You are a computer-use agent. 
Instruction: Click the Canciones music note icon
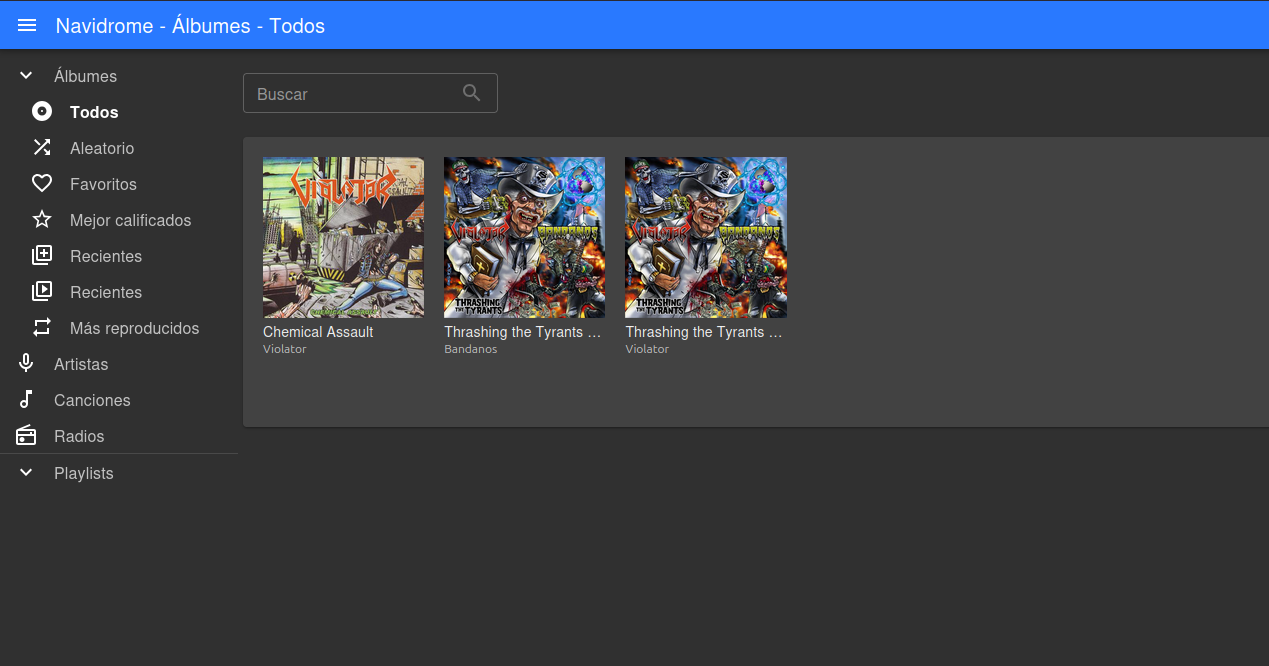point(27,400)
